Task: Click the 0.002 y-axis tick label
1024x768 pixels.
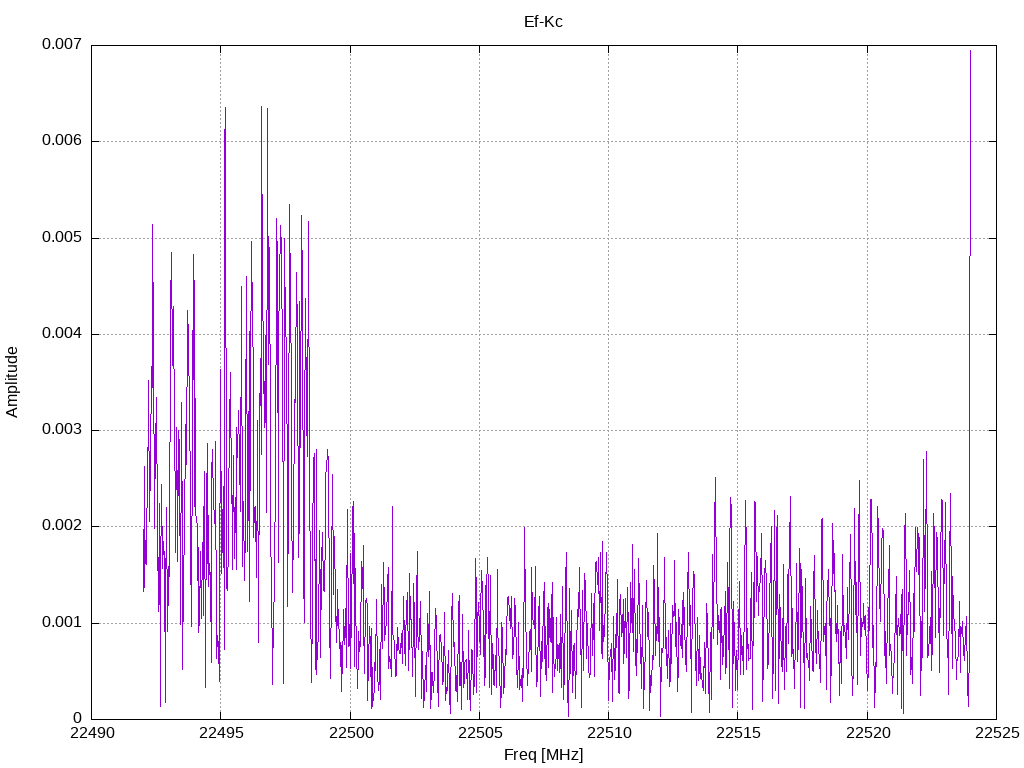Action: point(62,526)
